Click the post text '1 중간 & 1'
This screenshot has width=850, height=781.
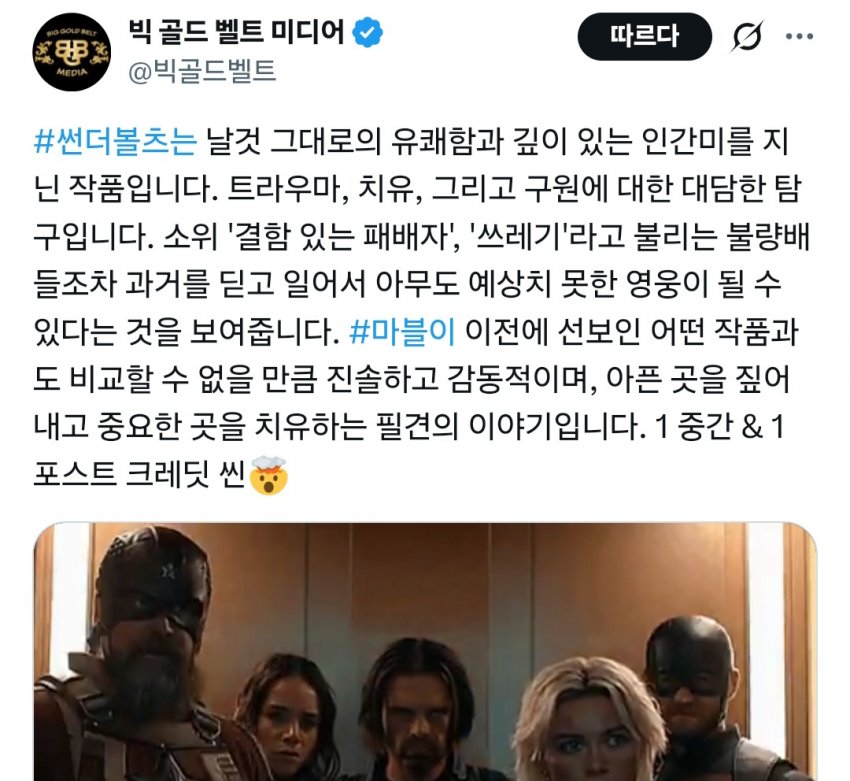click(x=720, y=427)
